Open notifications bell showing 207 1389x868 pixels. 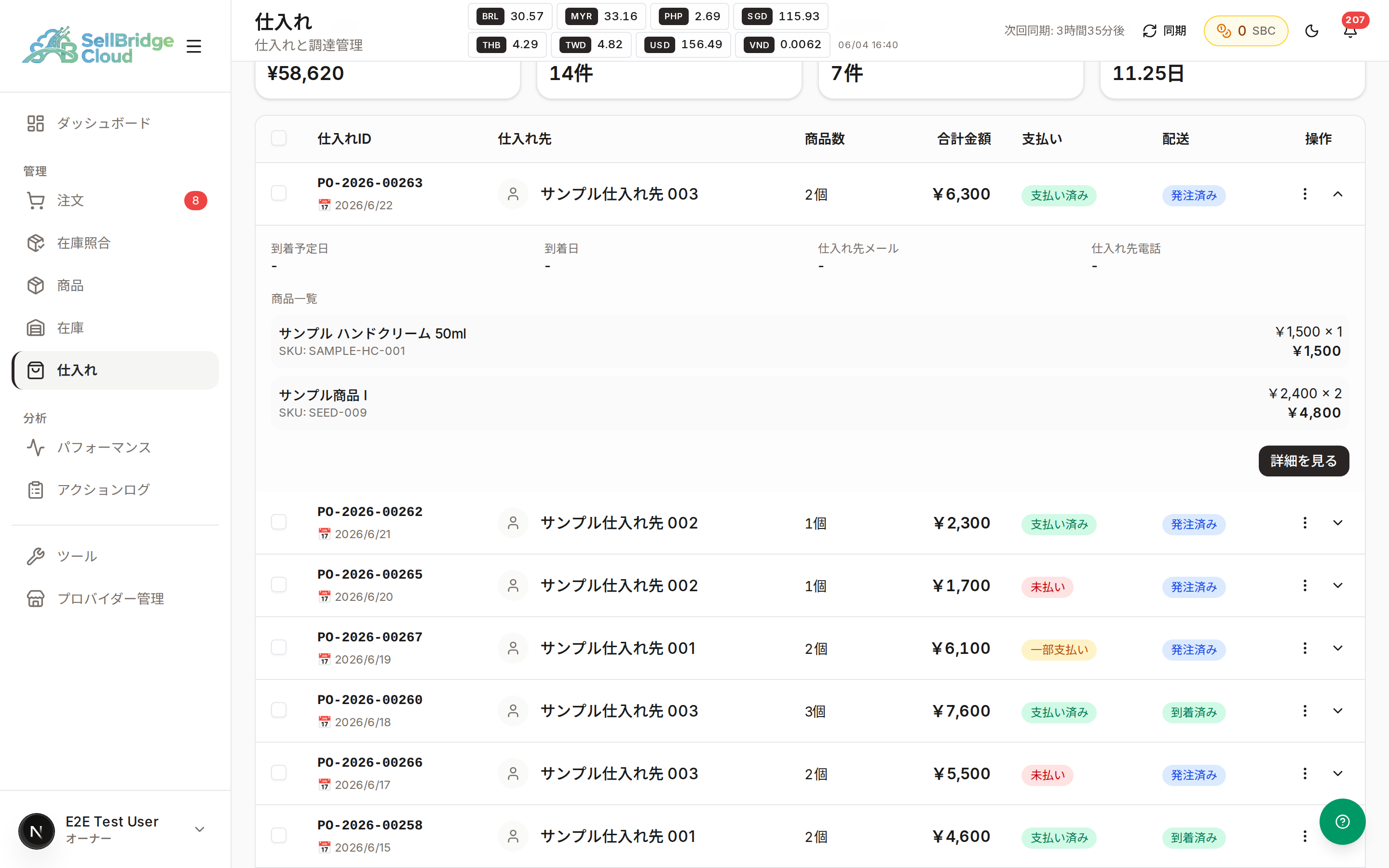[1350, 31]
